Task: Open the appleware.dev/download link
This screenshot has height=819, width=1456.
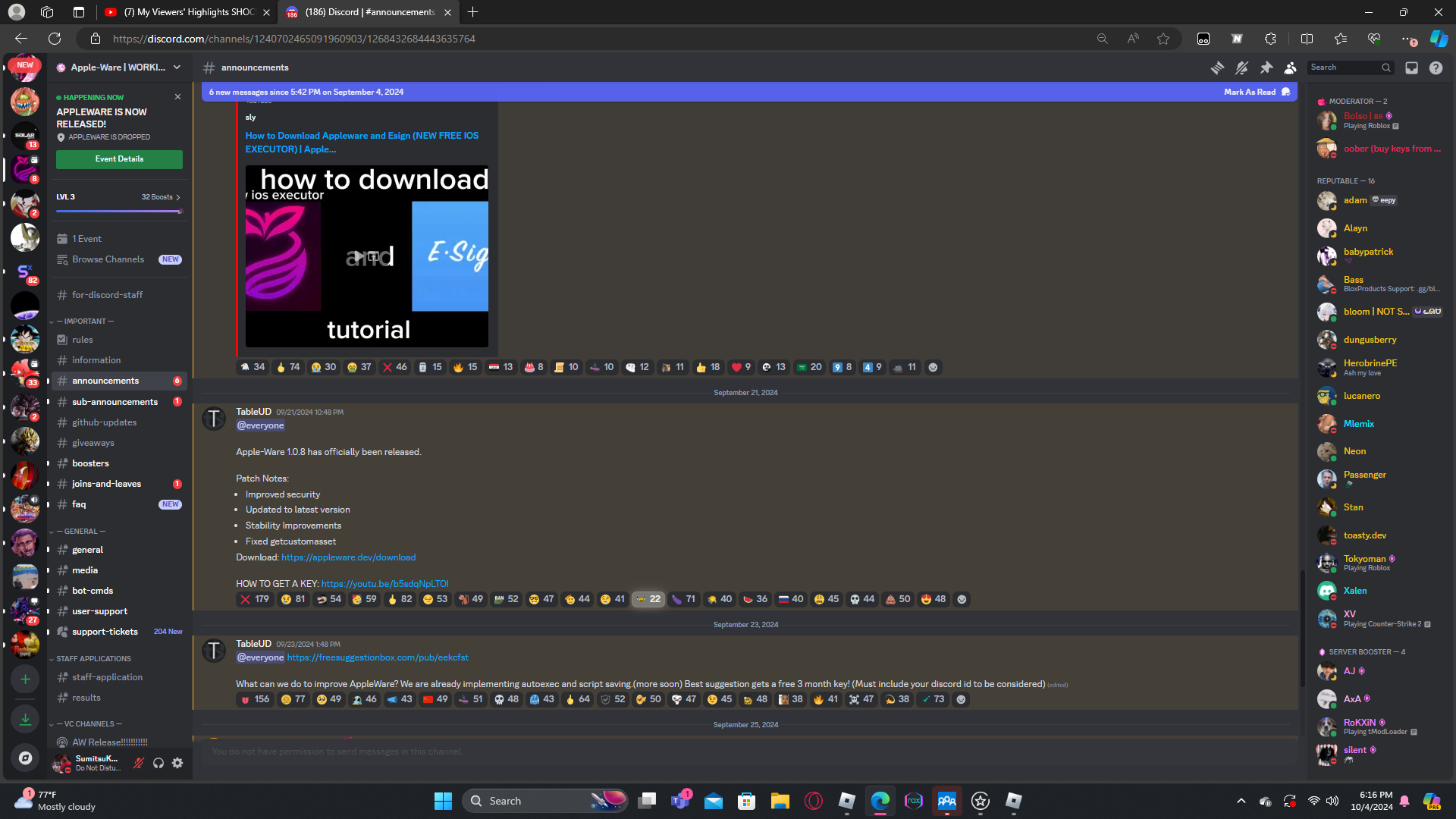Action: 348,557
